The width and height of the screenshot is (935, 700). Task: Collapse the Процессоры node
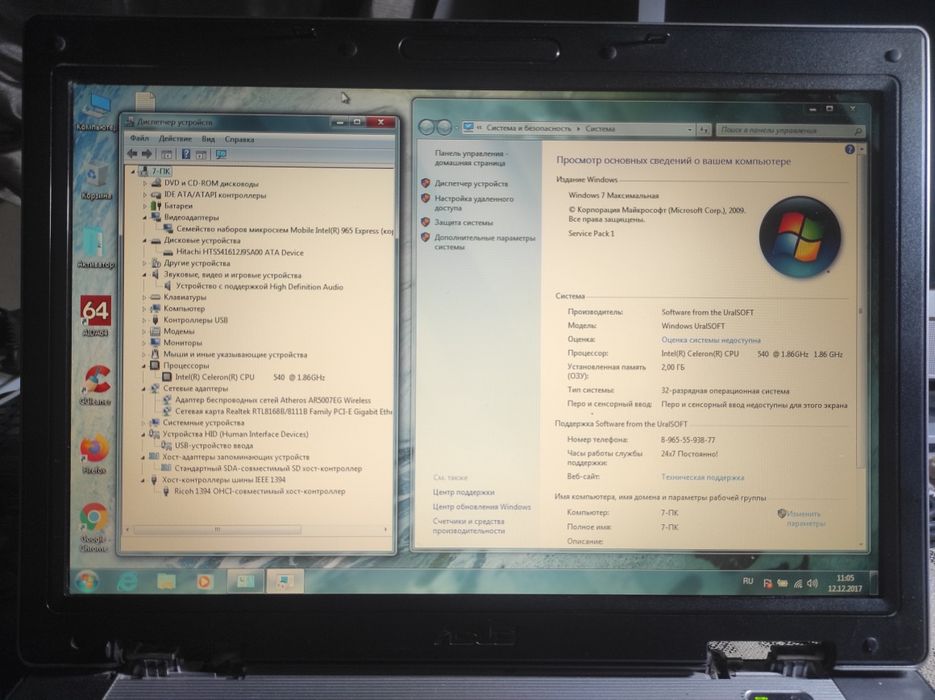pos(144,366)
